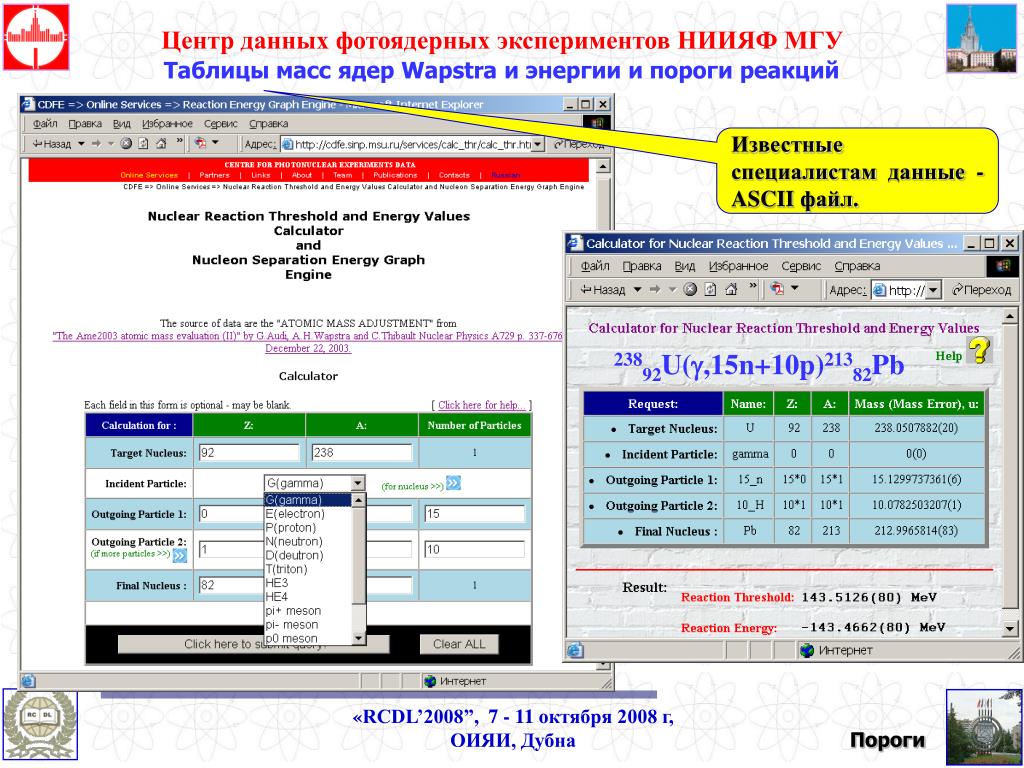Image resolution: width=1024 pixels, height=768 pixels.
Task: Open Правка menu in CDFE browser window
Action: point(85,123)
